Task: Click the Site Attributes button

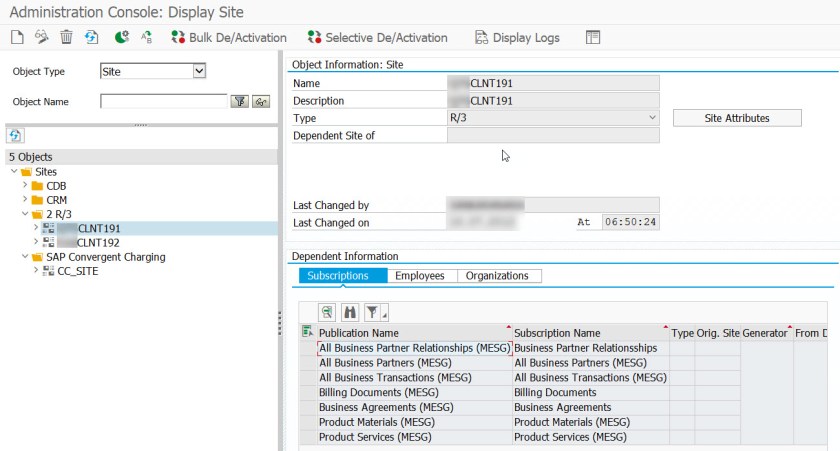Action: (737, 118)
